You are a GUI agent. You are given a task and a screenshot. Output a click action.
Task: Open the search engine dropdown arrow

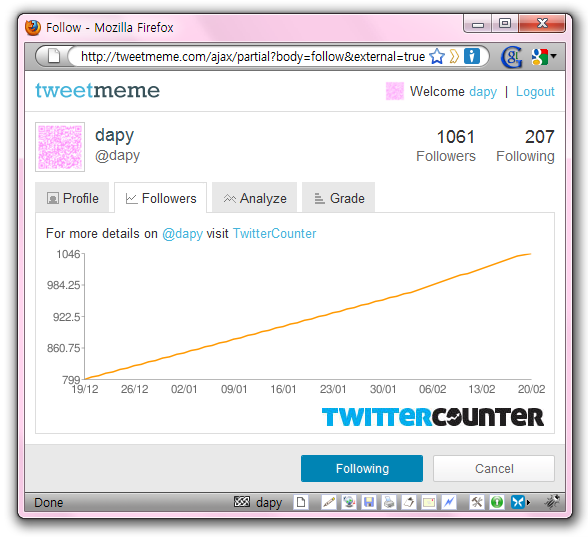[x=554, y=56]
